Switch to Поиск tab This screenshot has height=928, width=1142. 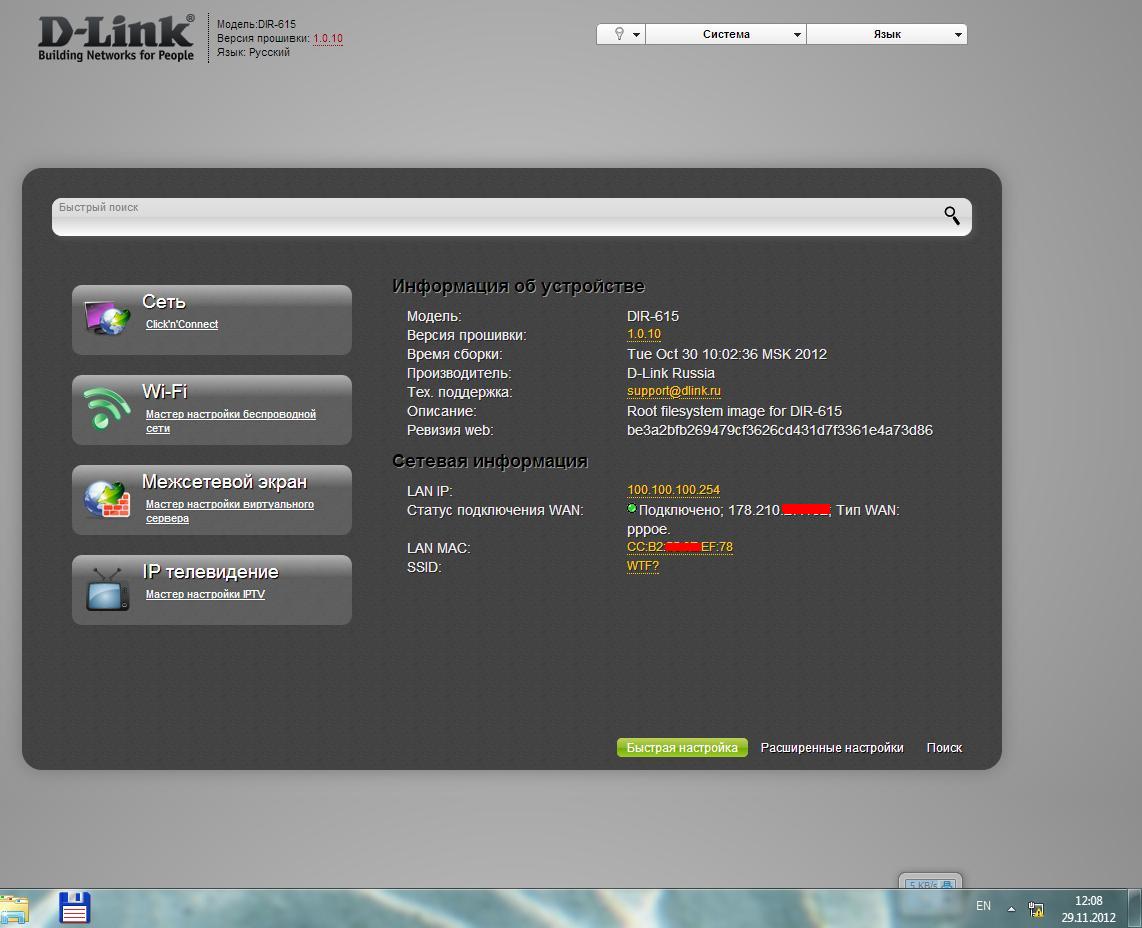tap(944, 748)
